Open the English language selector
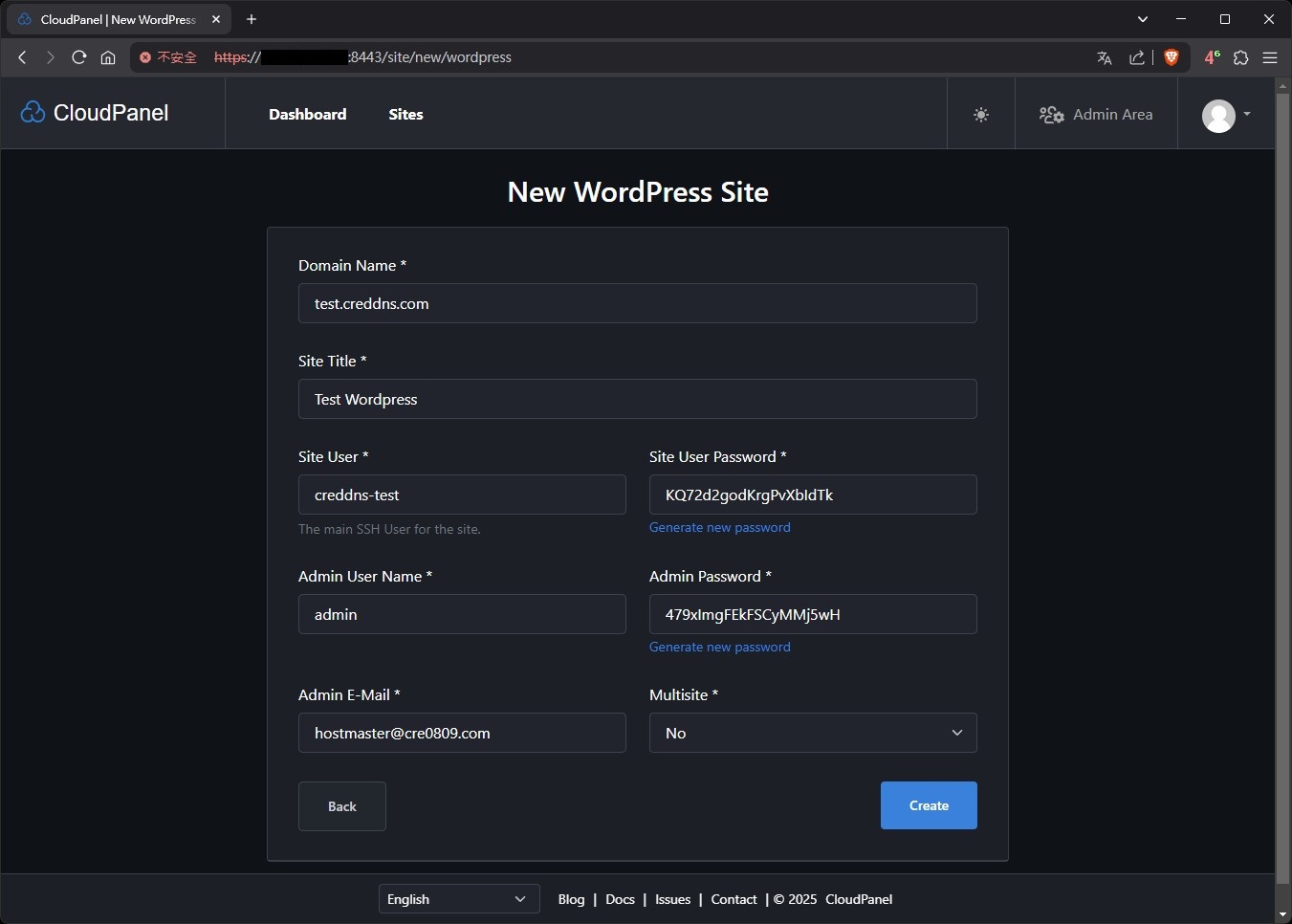Image resolution: width=1292 pixels, height=924 pixels. point(458,899)
